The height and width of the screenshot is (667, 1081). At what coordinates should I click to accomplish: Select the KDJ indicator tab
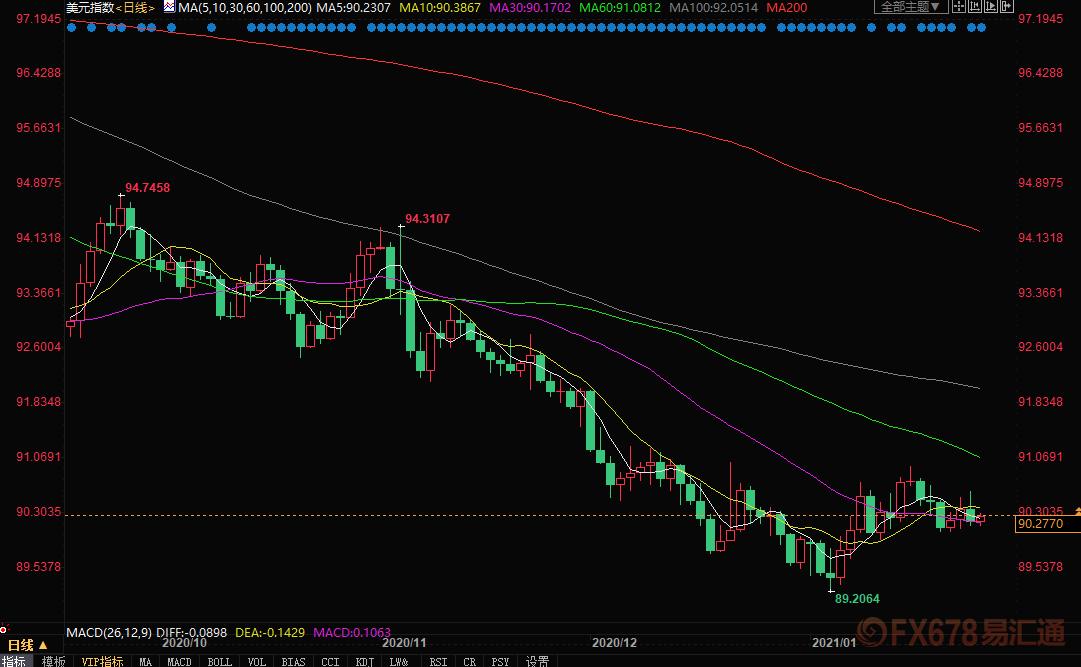365,661
